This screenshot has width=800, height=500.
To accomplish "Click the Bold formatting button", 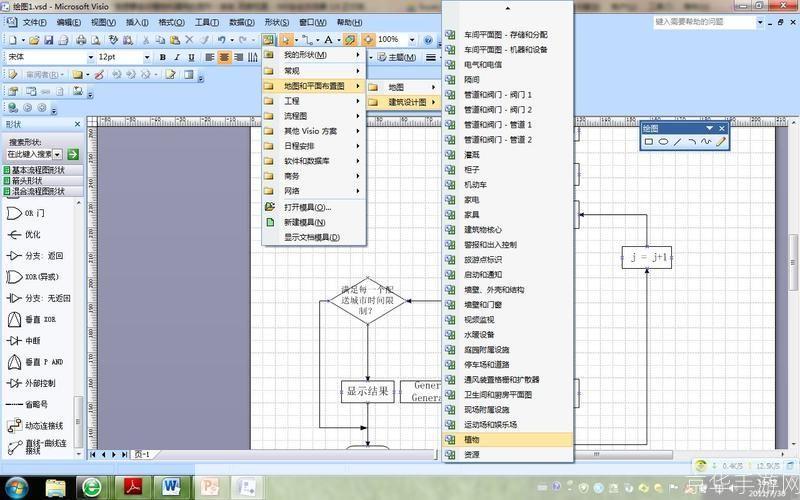I will coord(162,58).
